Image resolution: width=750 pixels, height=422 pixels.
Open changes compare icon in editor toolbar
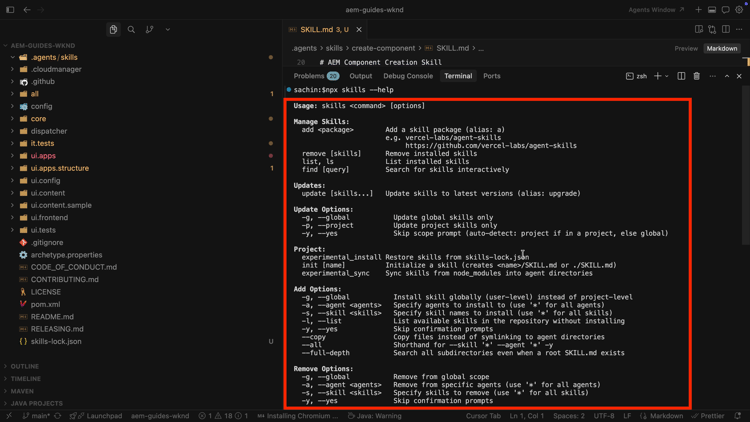712,30
